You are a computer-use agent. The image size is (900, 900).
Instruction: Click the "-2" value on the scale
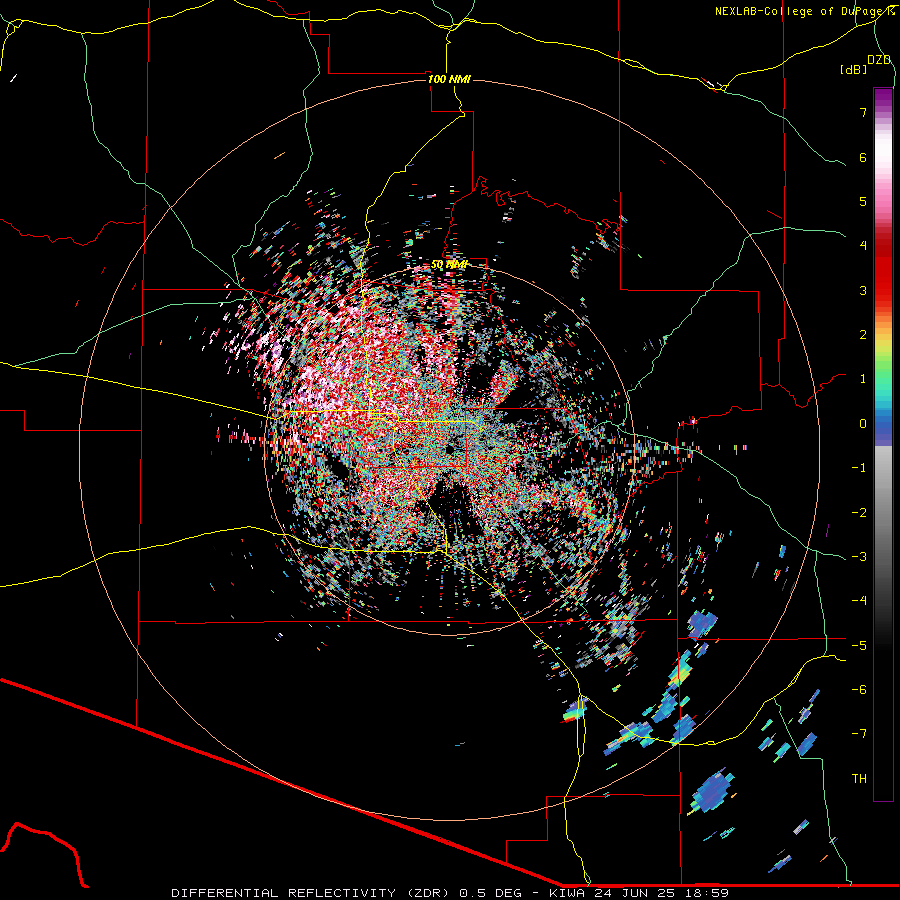859,513
